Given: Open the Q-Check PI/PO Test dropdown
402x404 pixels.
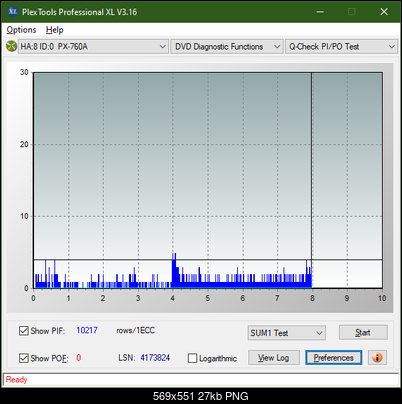Looking at the screenshot, I should 341,46.
